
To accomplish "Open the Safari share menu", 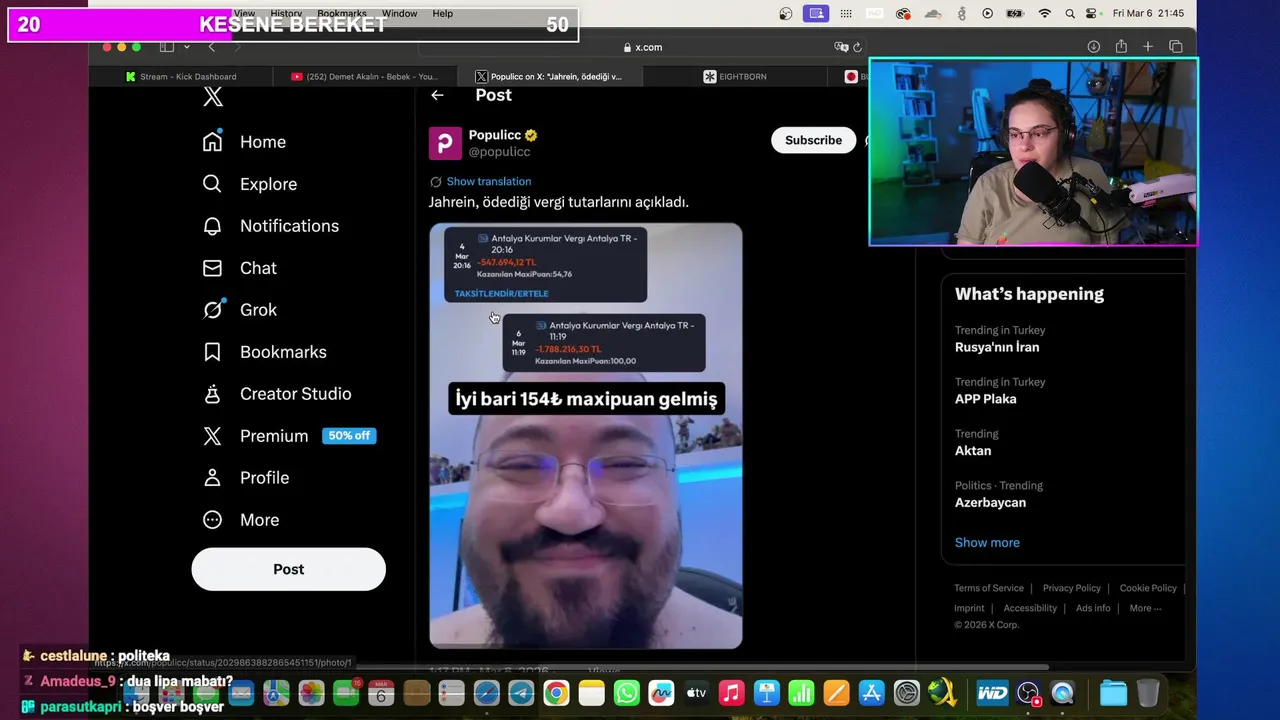I will [1121, 47].
